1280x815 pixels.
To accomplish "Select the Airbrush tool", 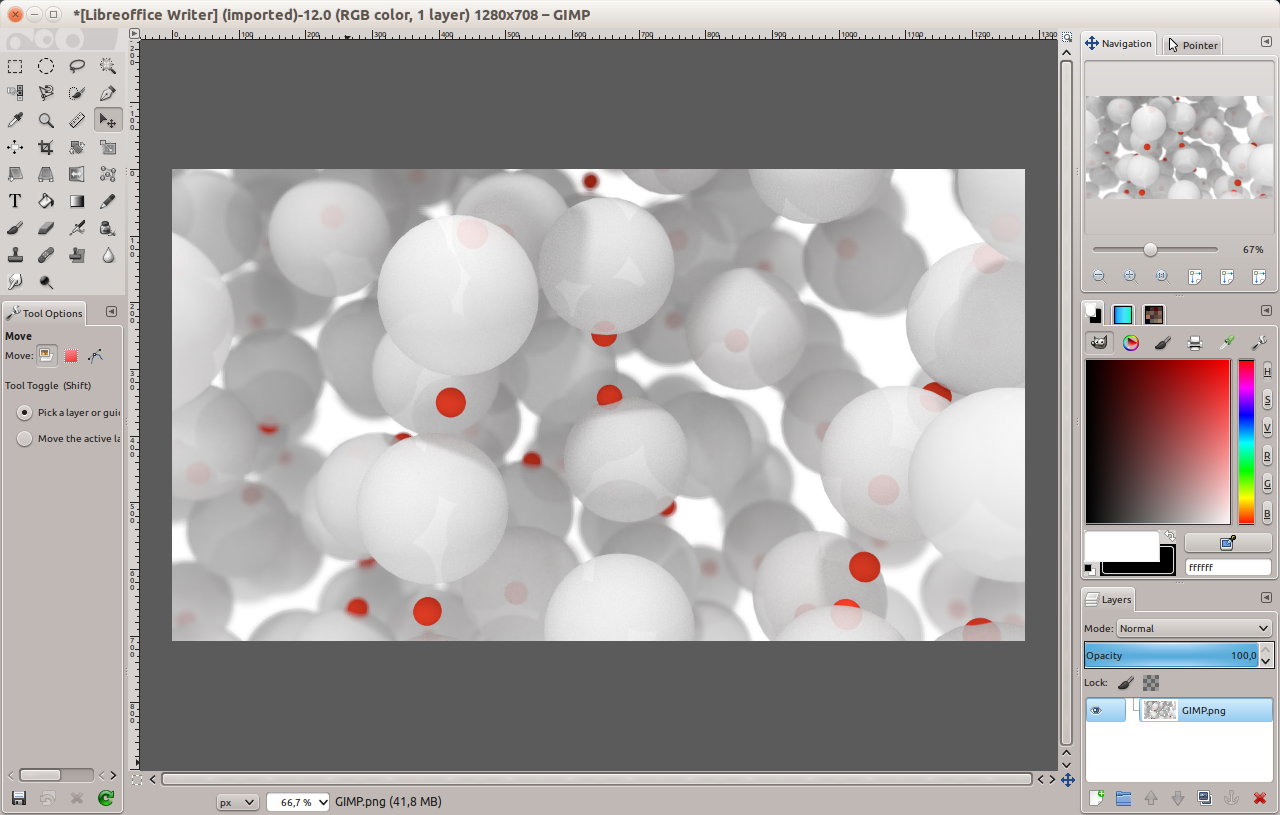I will [77, 228].
